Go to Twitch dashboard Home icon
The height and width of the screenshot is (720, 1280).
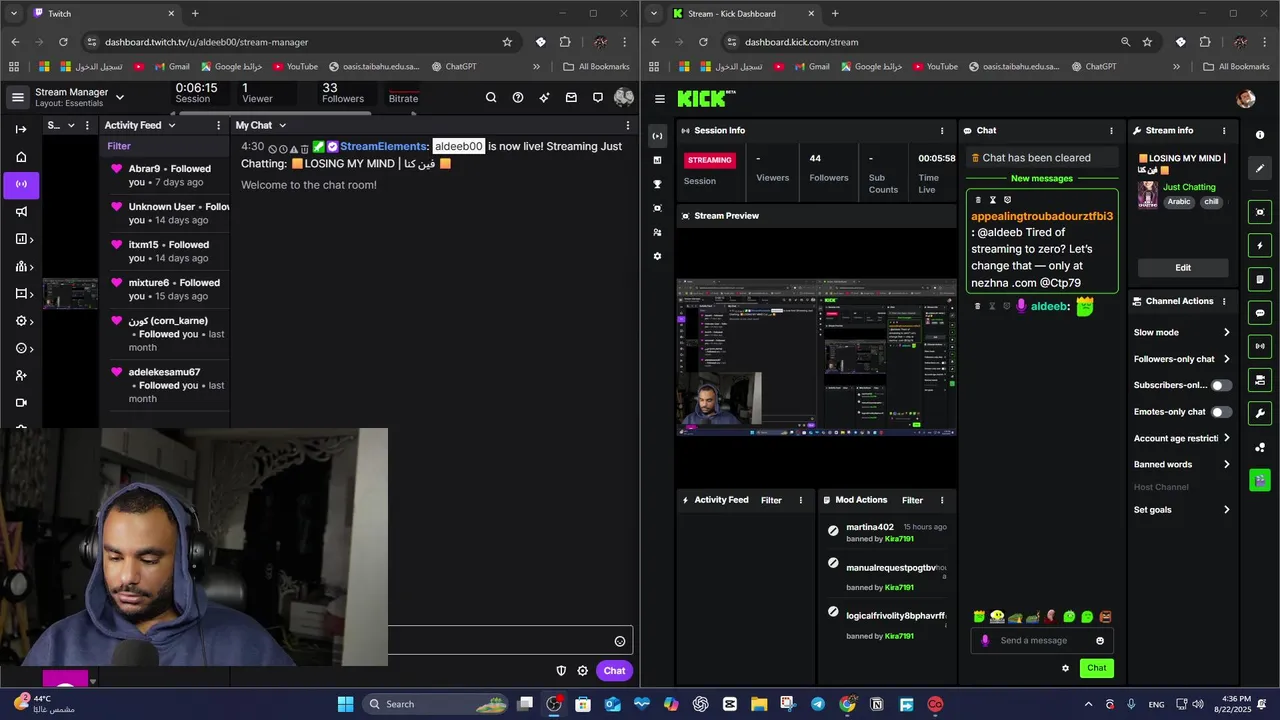click(21, 157)
